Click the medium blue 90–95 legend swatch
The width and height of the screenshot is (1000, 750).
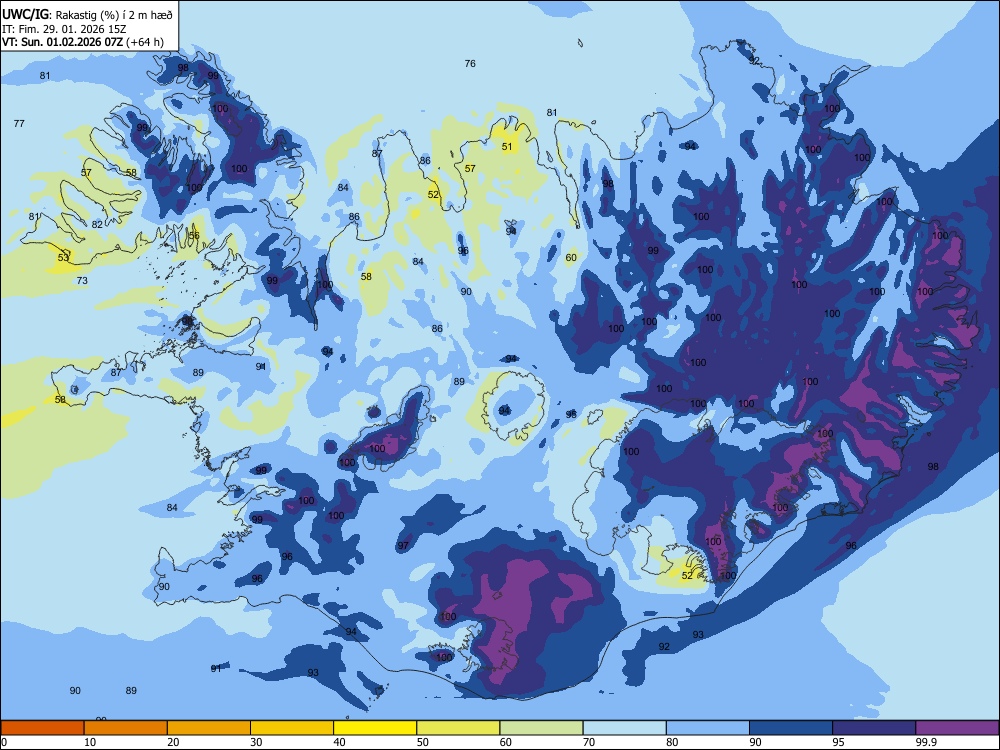pyautogui.click(x=791, y=728)
